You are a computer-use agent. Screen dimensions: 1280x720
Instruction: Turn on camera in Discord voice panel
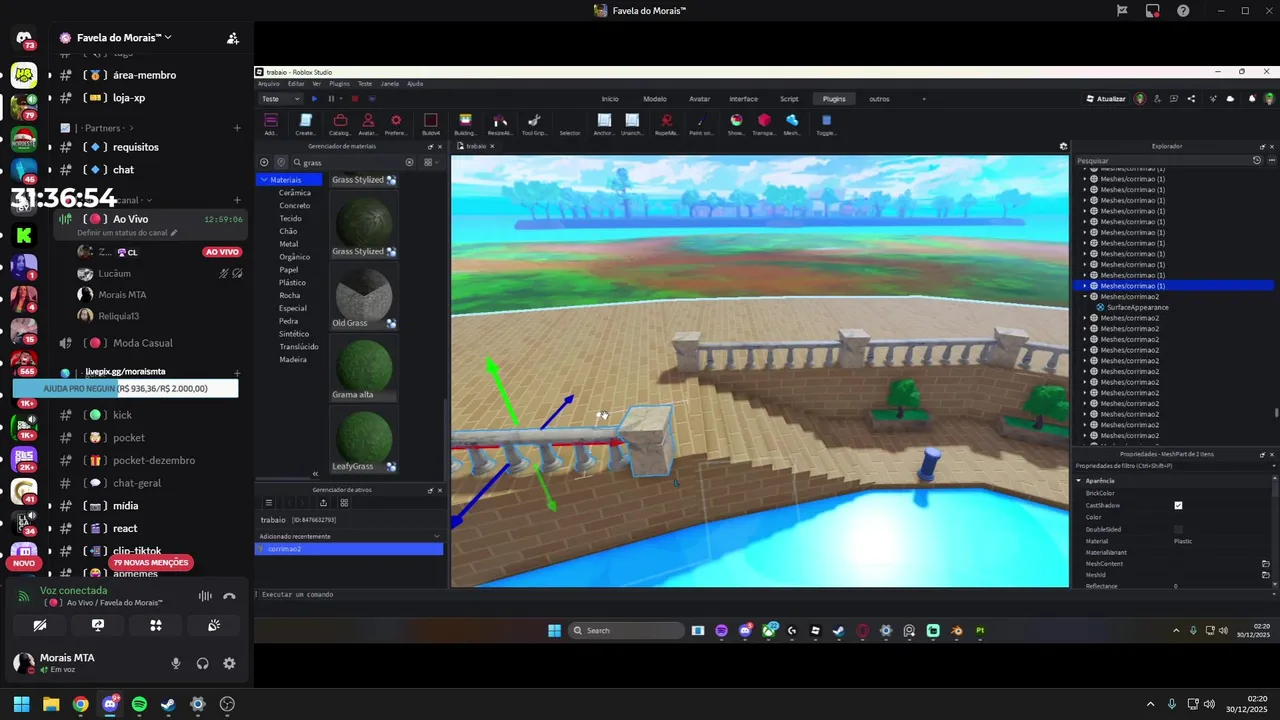click(40, 625)
